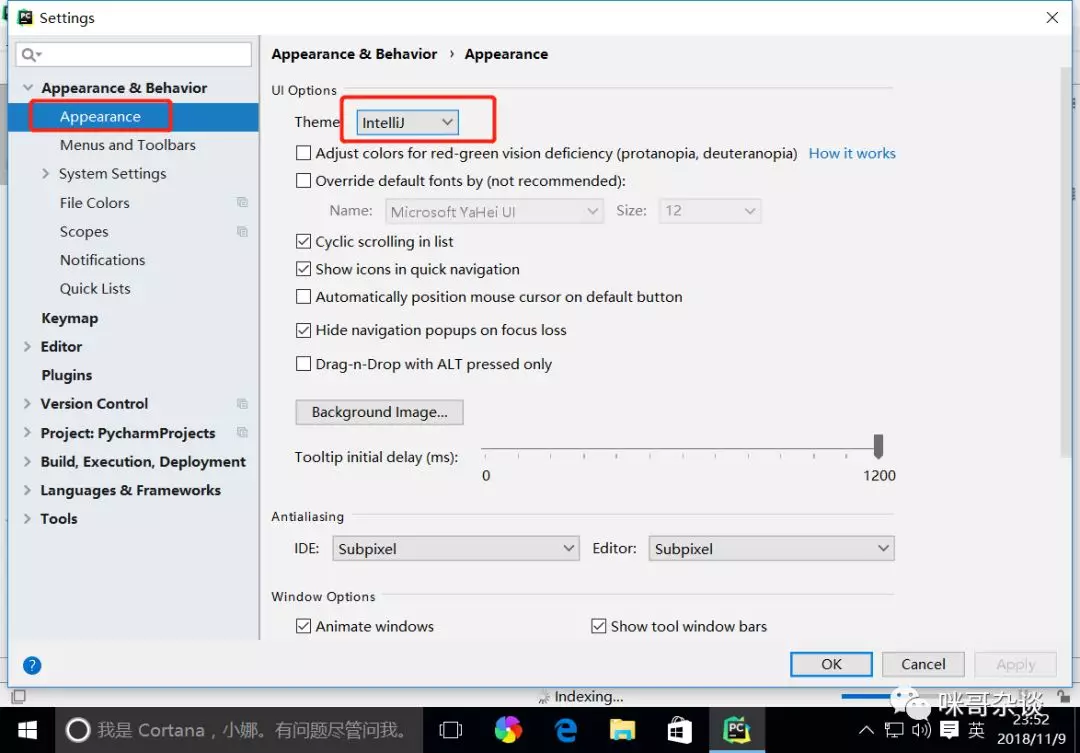Toggle Hide navigation popups on focus loss
This screenshot has height=753, width=1080.
[x=303, y=330]
